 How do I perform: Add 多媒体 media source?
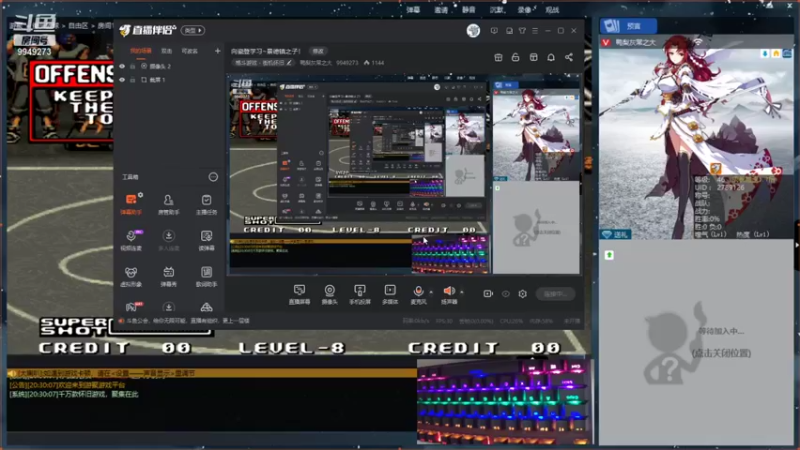[390, 294]
